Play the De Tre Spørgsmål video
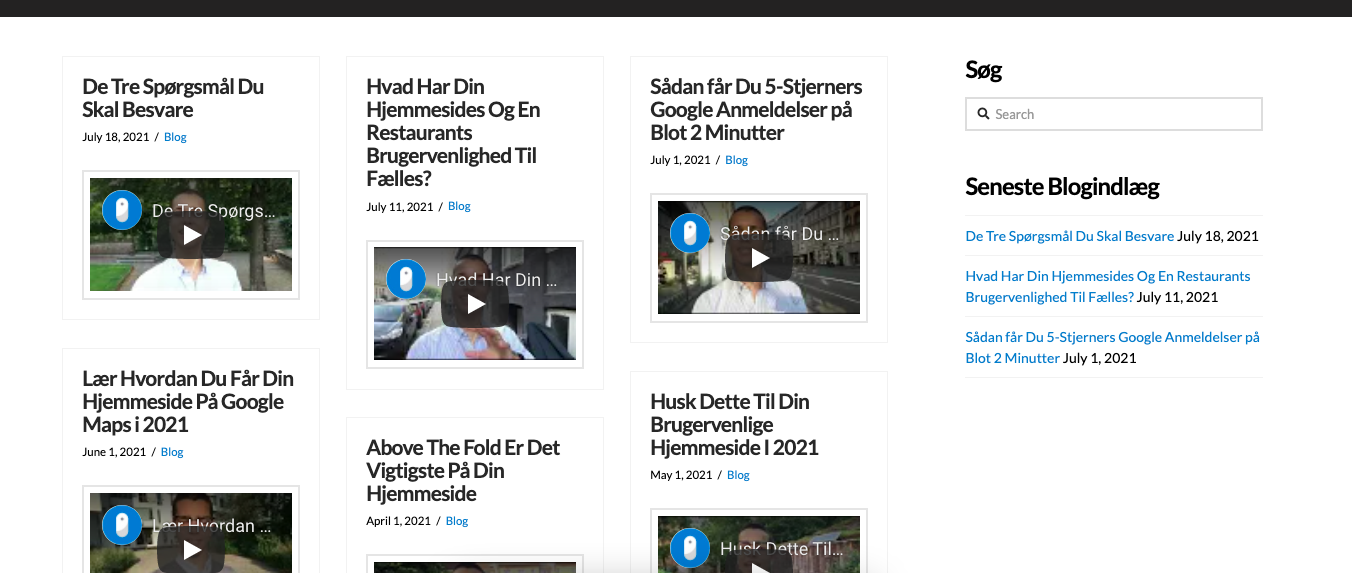Viewport: 1352px width, 573px height. (x=191, y=235)
